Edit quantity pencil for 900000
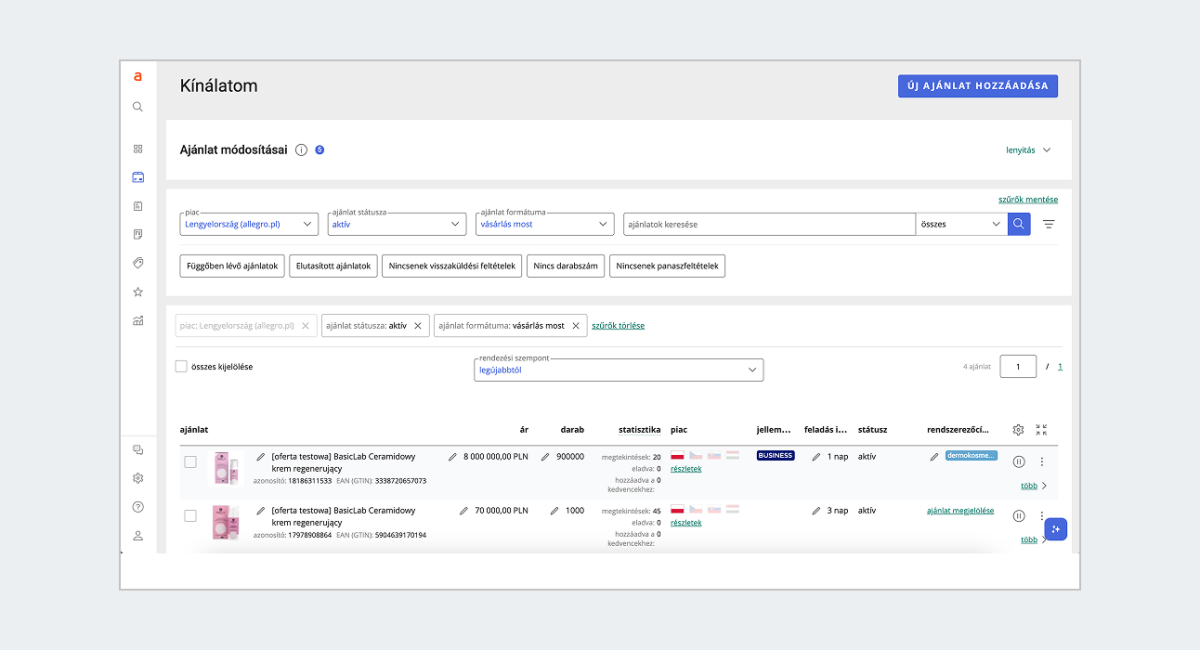Screen dimensions: 1200x650 click(x=545, y=456)
